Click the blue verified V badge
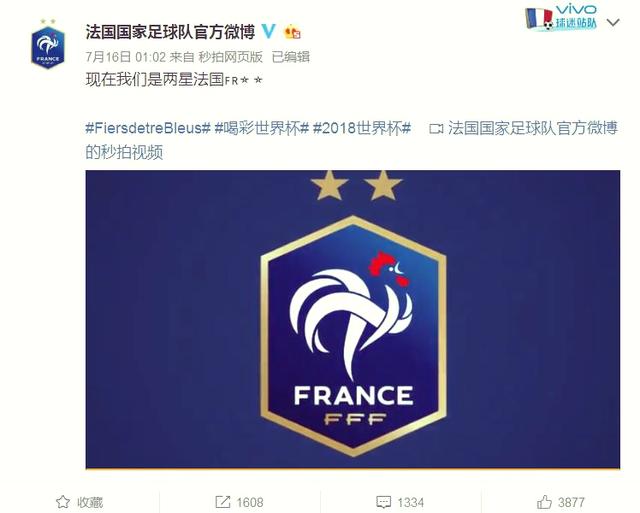 269,31
